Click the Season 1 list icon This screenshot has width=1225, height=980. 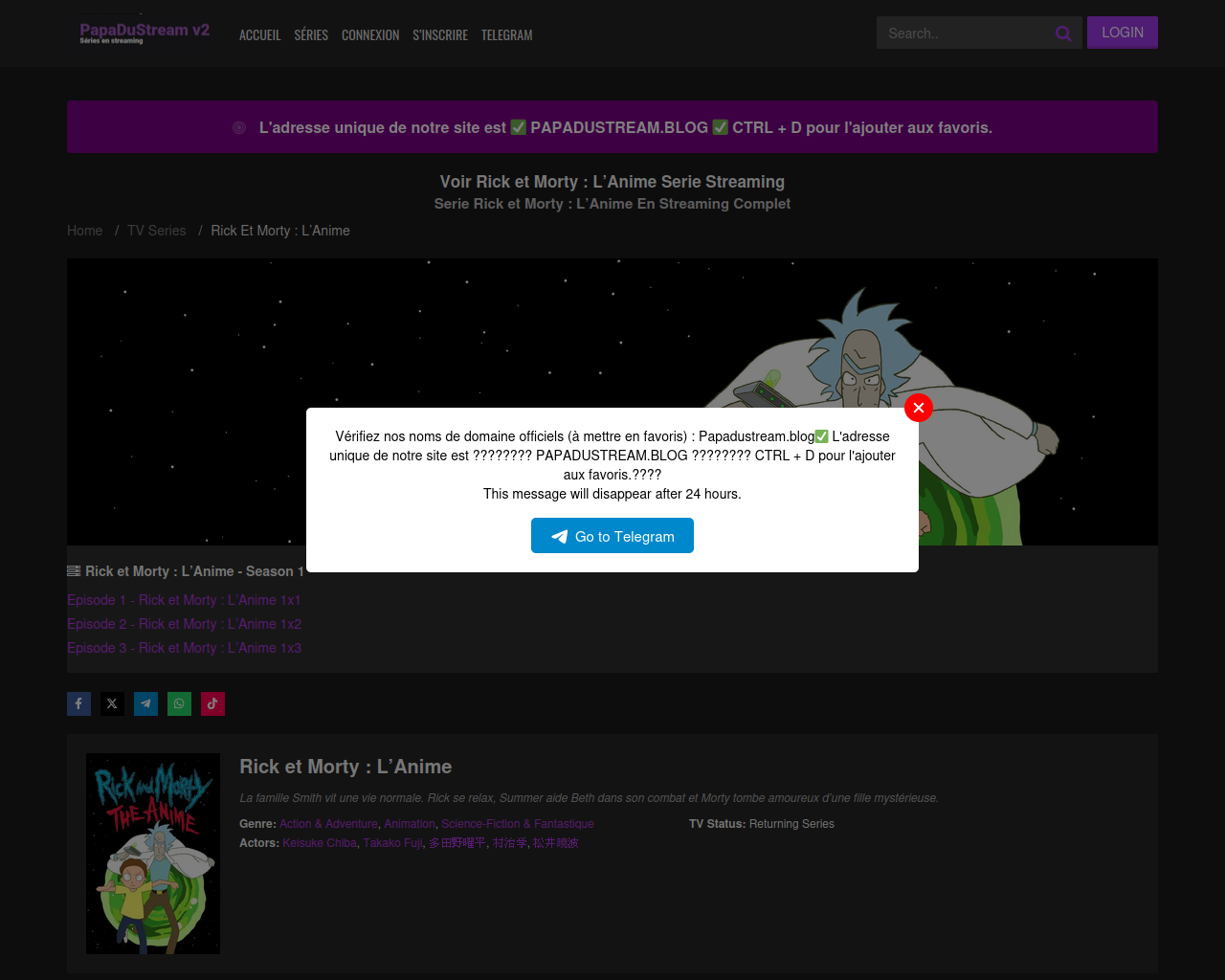click(x=74, y=571)
